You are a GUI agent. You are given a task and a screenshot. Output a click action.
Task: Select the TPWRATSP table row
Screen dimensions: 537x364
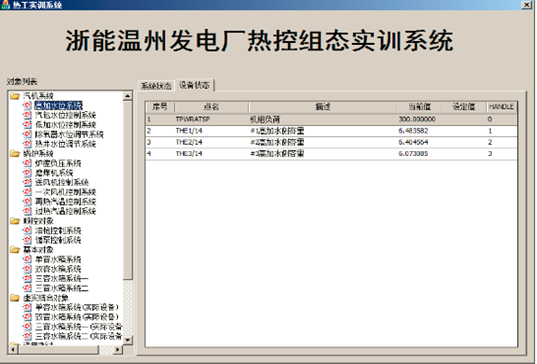tap(331, 119)
